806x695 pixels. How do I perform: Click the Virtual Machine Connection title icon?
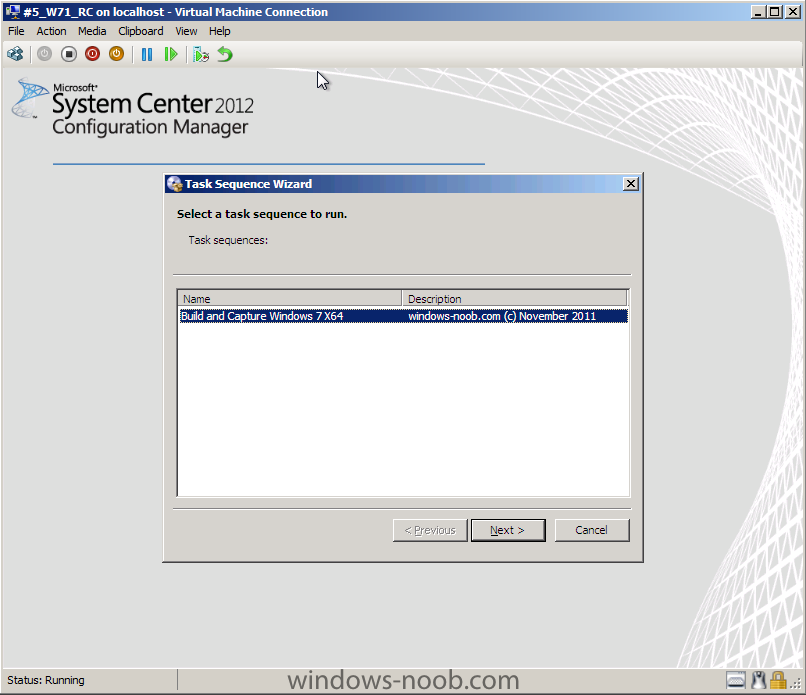12,11
